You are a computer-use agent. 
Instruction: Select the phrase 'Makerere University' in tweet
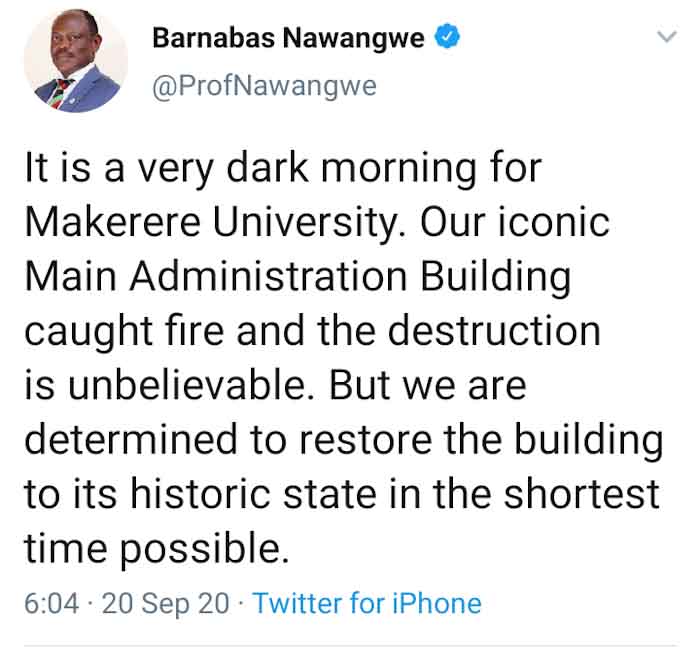click(x=211, y=222)
